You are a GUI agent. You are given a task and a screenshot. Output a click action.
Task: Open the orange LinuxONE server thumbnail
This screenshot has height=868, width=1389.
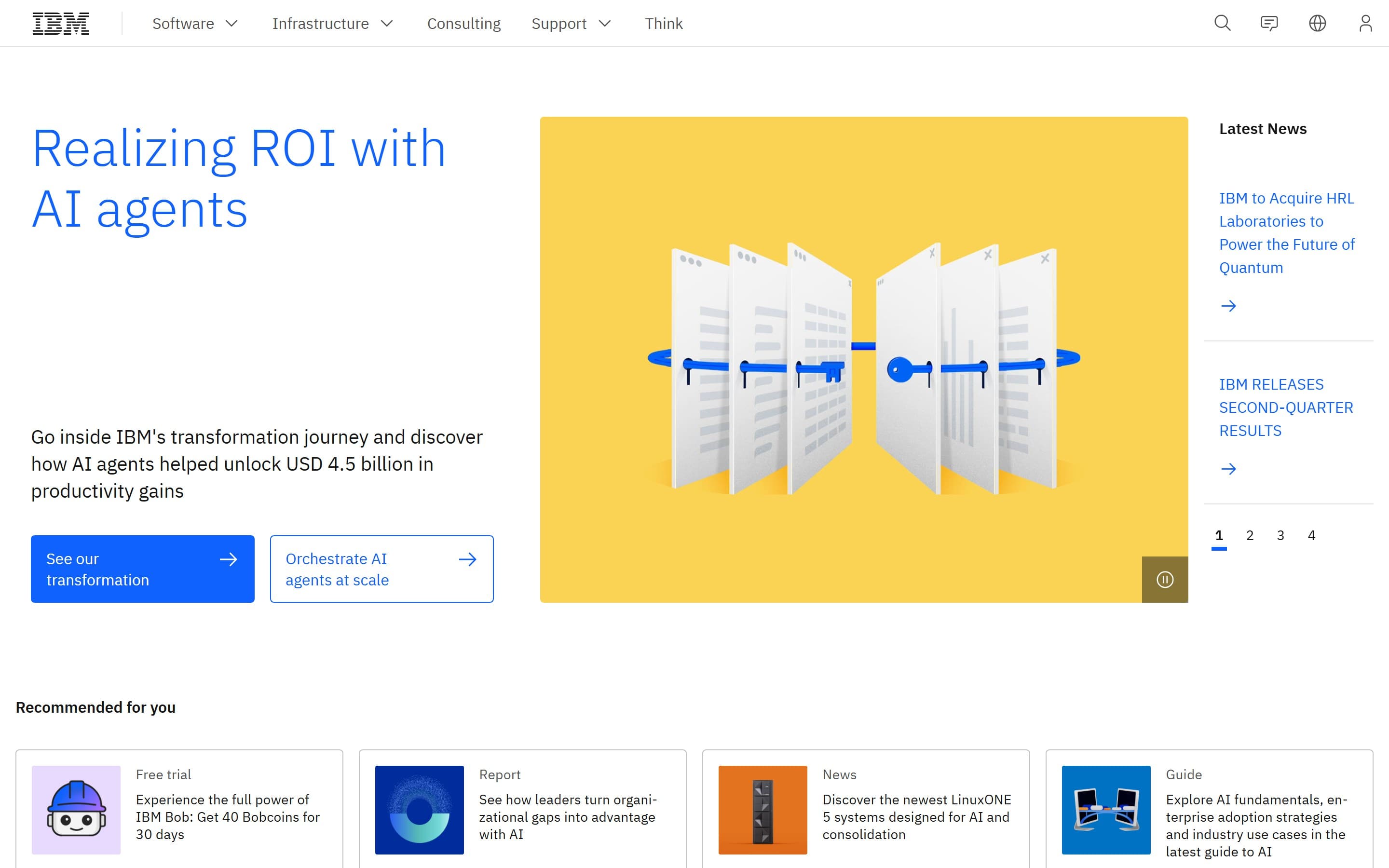763,810
